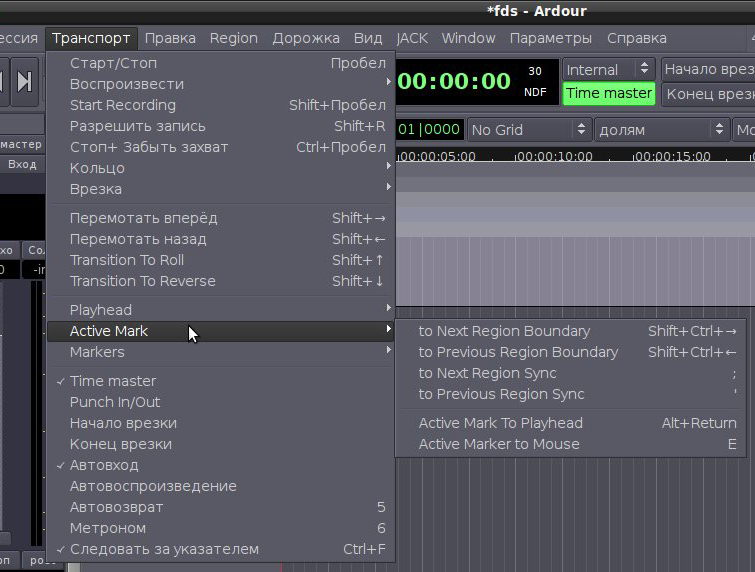Screen dimensions: 755x572
Task: Expand the Кольцо submenu
Action: point(221,168)
